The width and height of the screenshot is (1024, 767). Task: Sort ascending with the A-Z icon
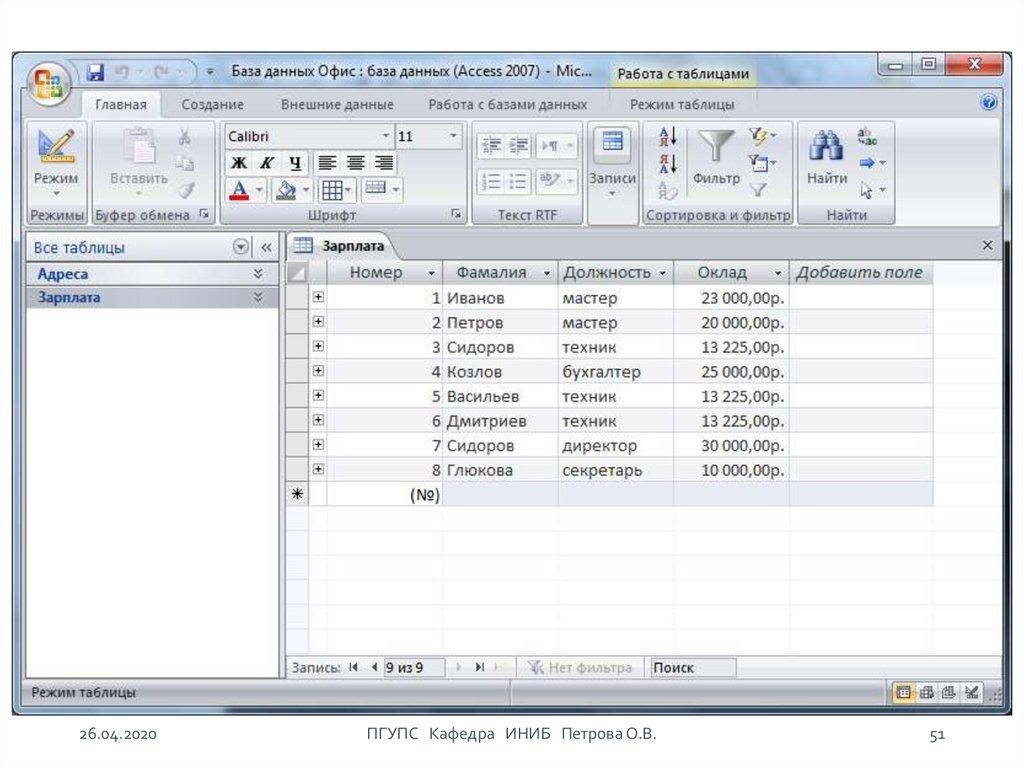click(669, 137)
